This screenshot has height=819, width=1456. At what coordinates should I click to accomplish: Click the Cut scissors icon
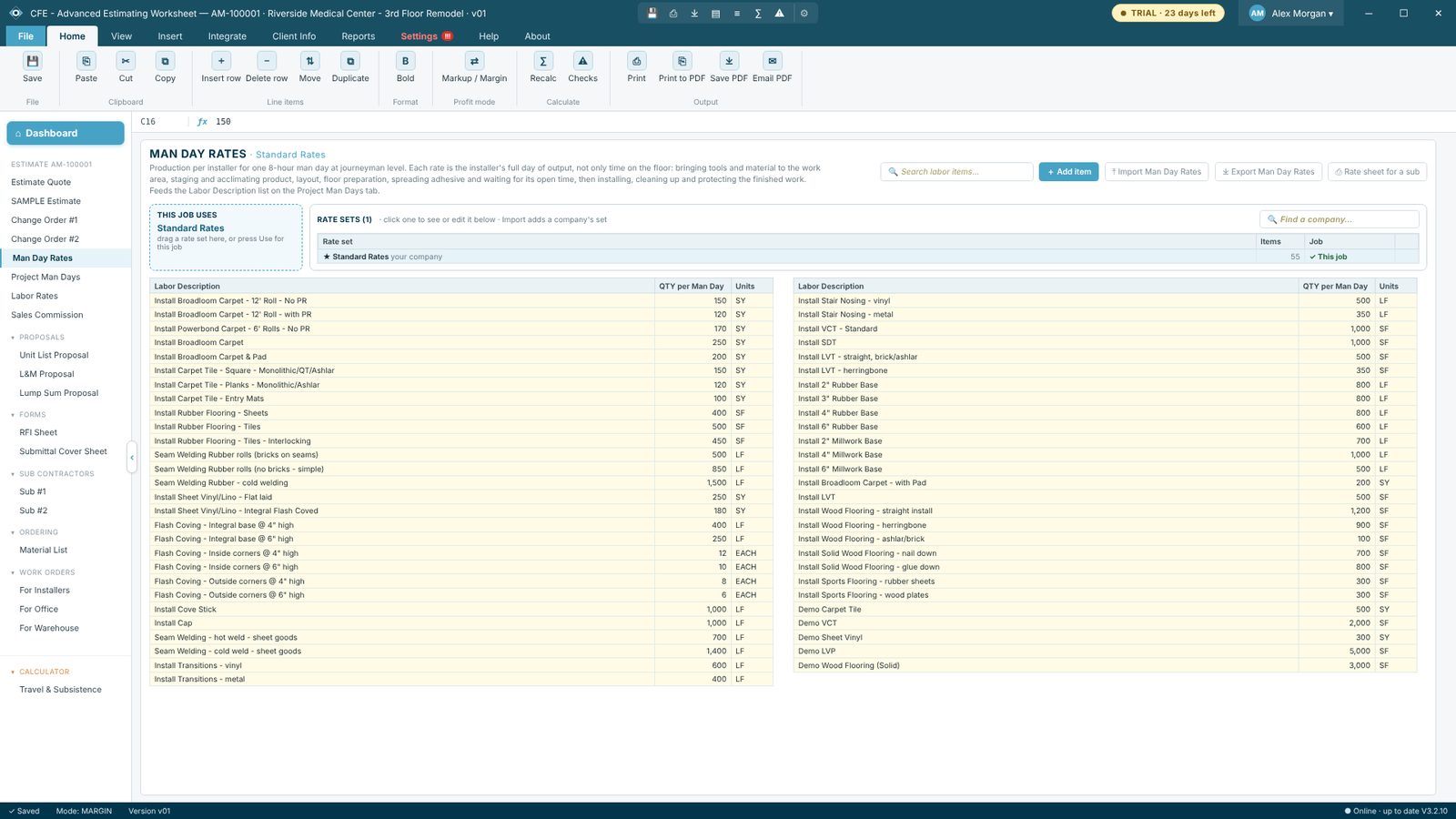(x=126, y=61)
